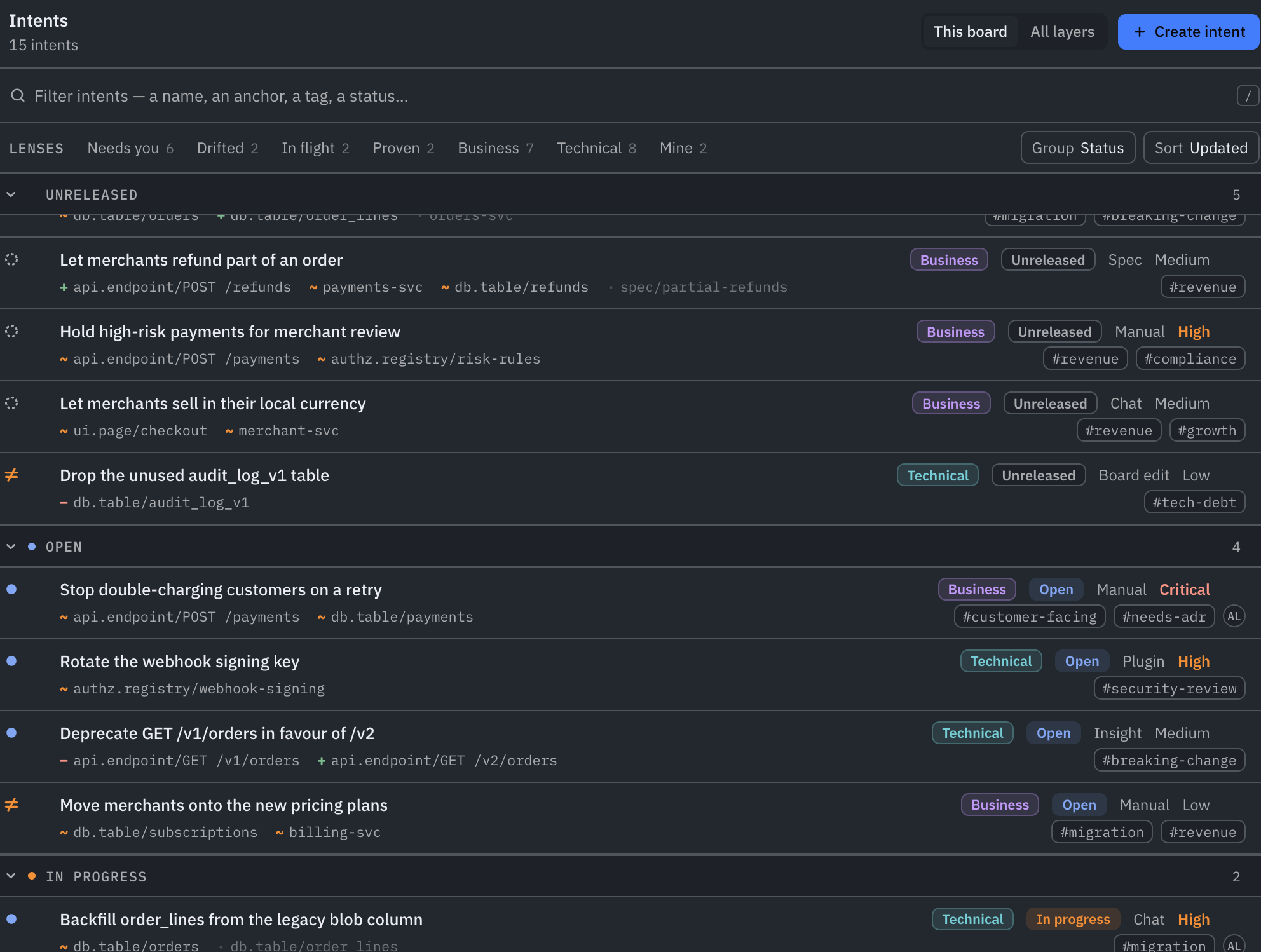Open Move merchants onto the new pricing plans

[x=224, y=805]
